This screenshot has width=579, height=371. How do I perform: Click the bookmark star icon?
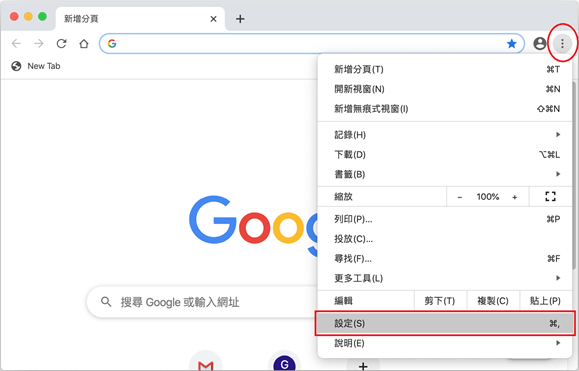(x=511, y=44)
